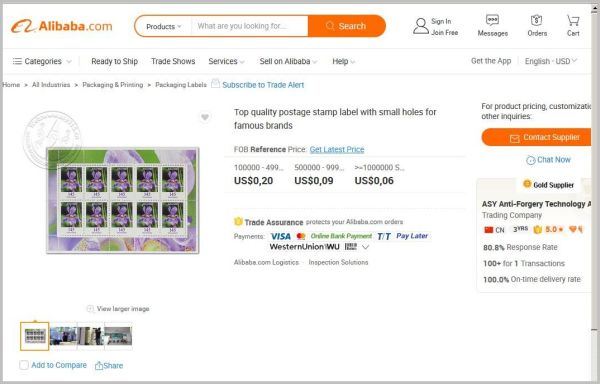This screenshot has height=384, width=600.
Task: Click the Share icon link
Action: [99, 366]
